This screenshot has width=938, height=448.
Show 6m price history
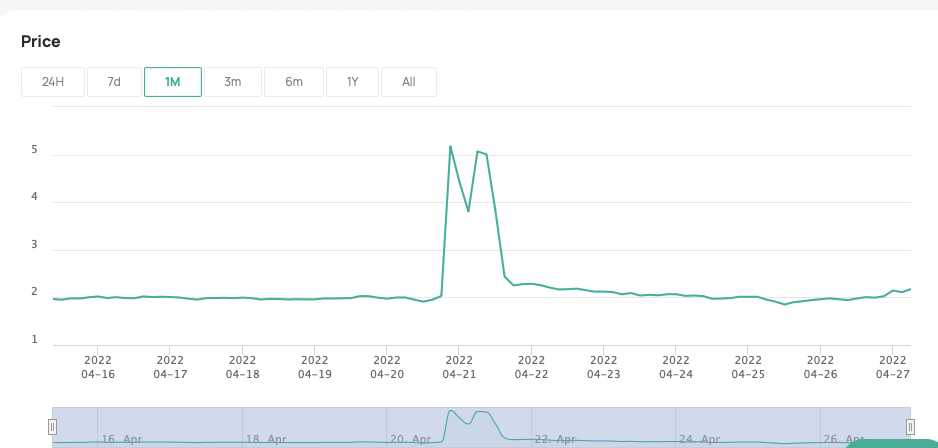294,82
